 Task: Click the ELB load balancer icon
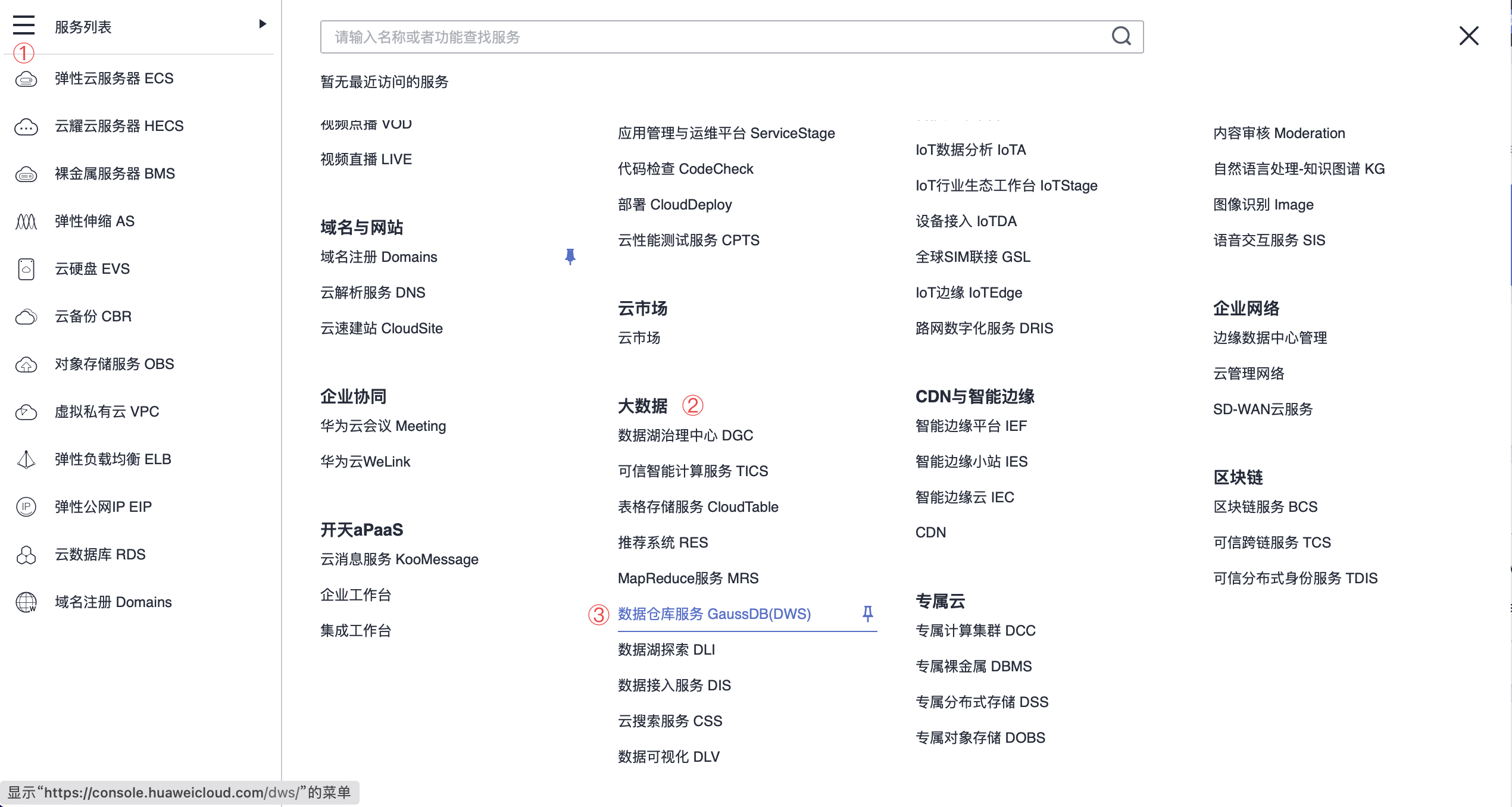pyautogui.click(x=26, y=459)
